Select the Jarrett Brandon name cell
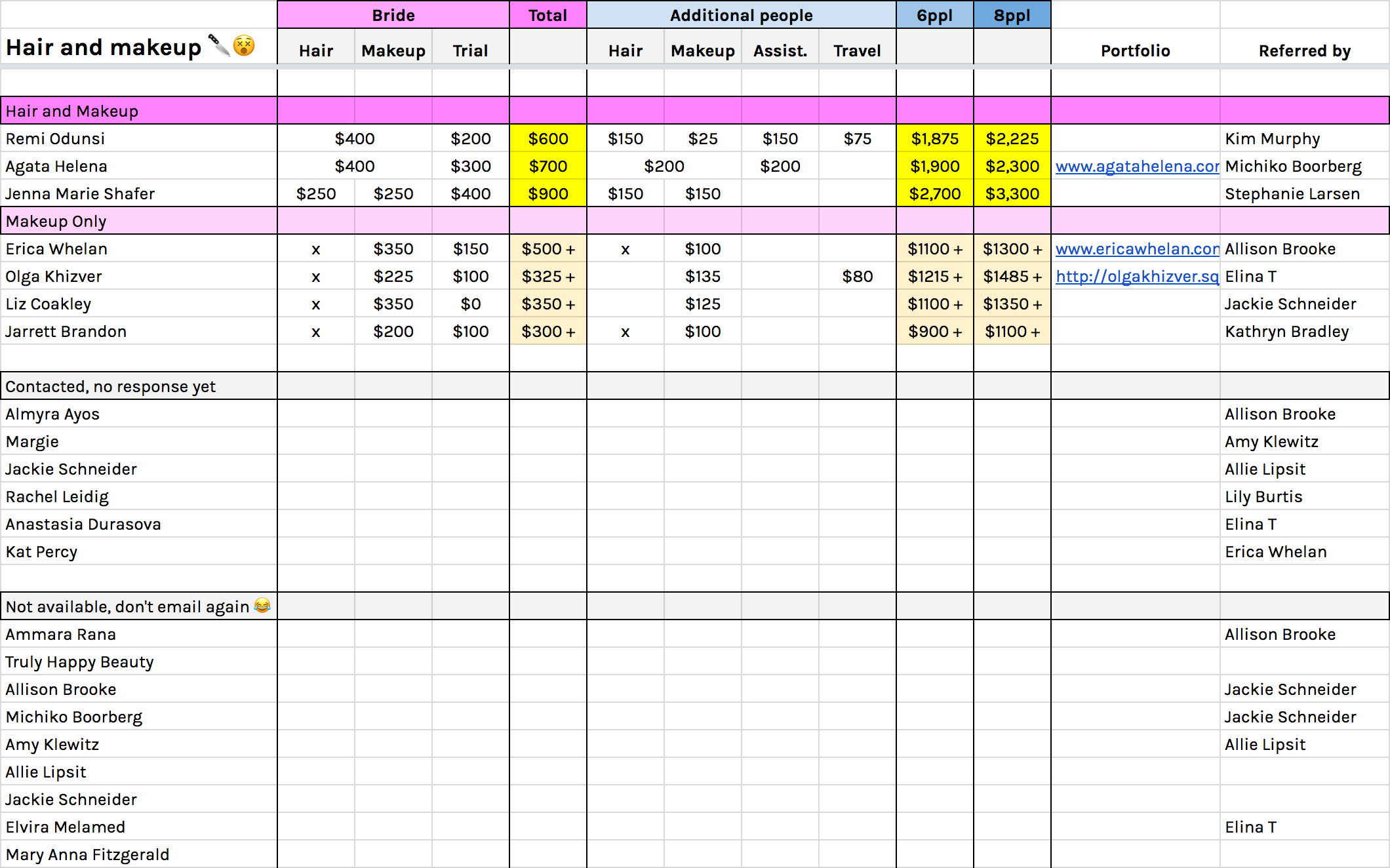Viewport: 1390px width, 868px height. click(x=138, y=332)
